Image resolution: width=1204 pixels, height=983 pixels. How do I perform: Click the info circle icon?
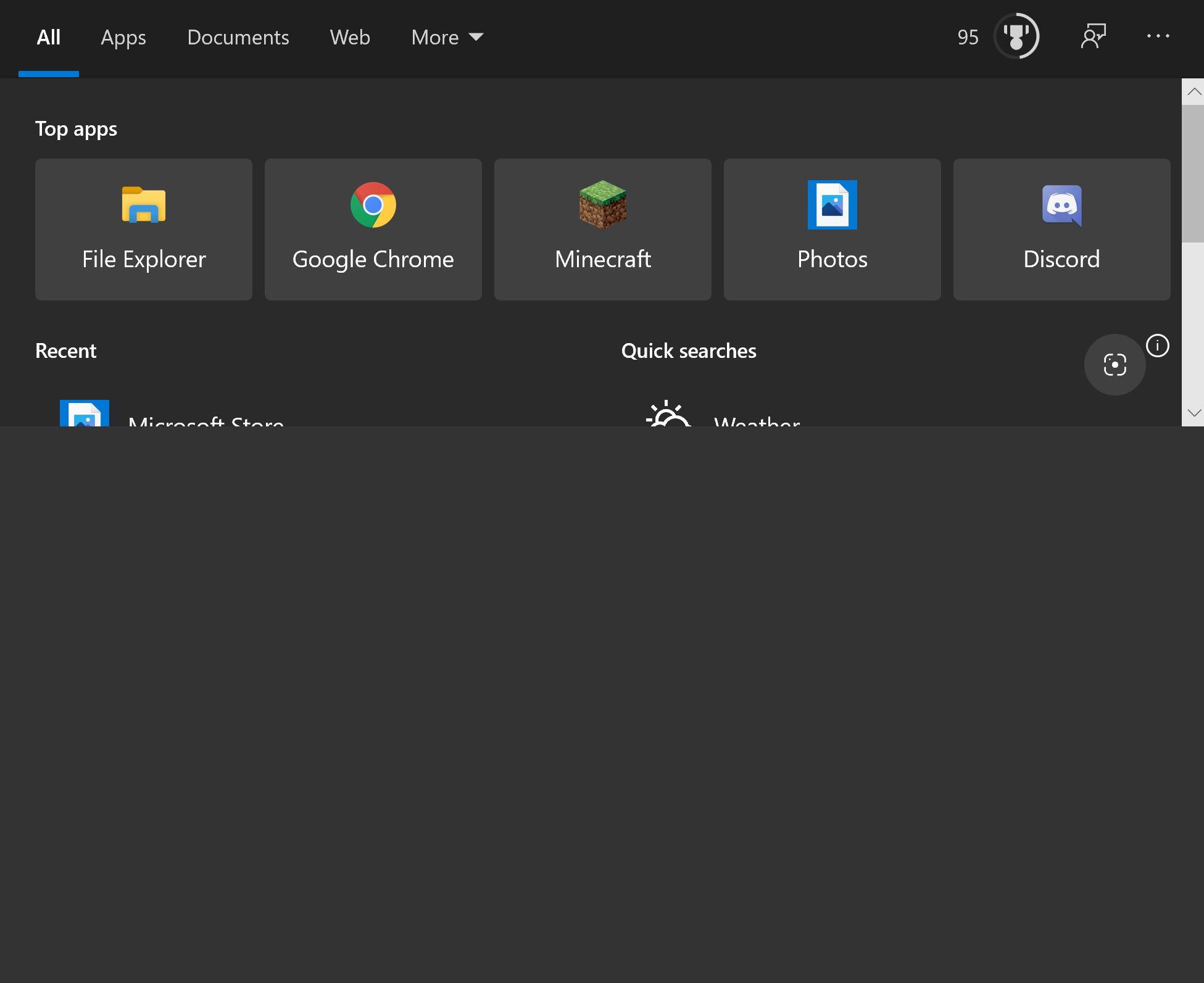click(x=1157, y=346)
